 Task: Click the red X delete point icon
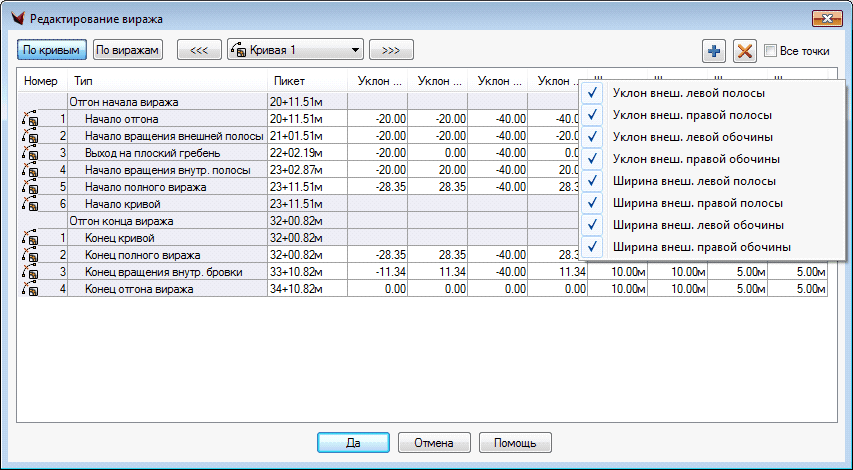(x=744, y=50)
